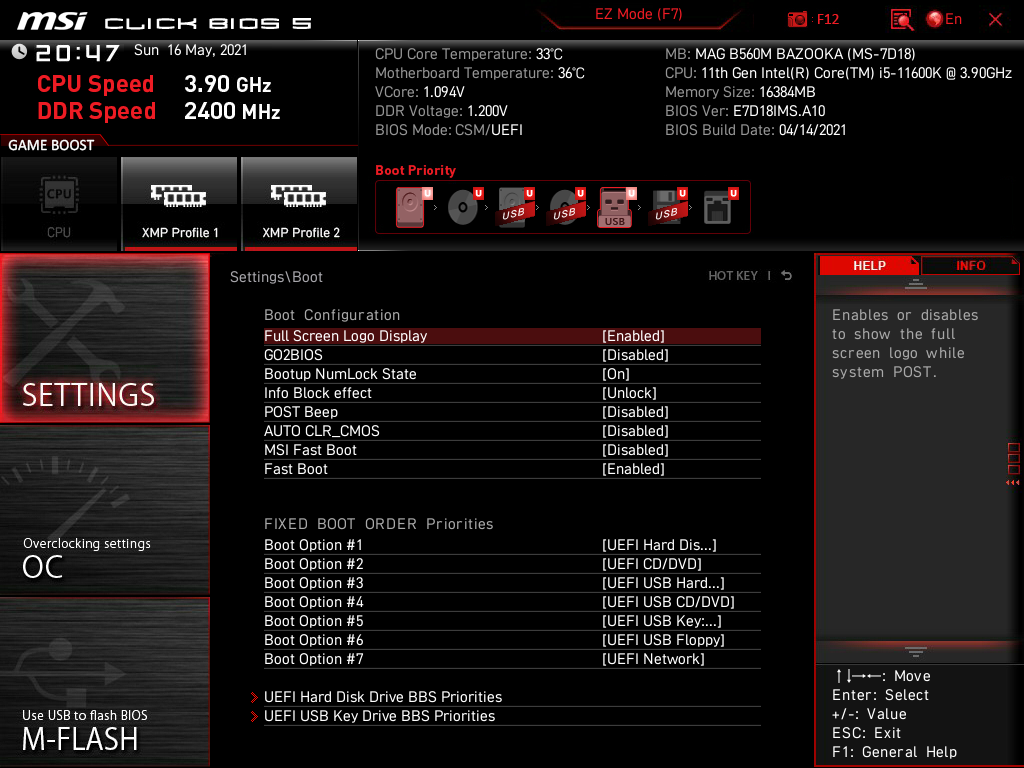Screen dimensions: 1024x768
Task: Click the help panel top scroll handle
Action: pos(916,283)
